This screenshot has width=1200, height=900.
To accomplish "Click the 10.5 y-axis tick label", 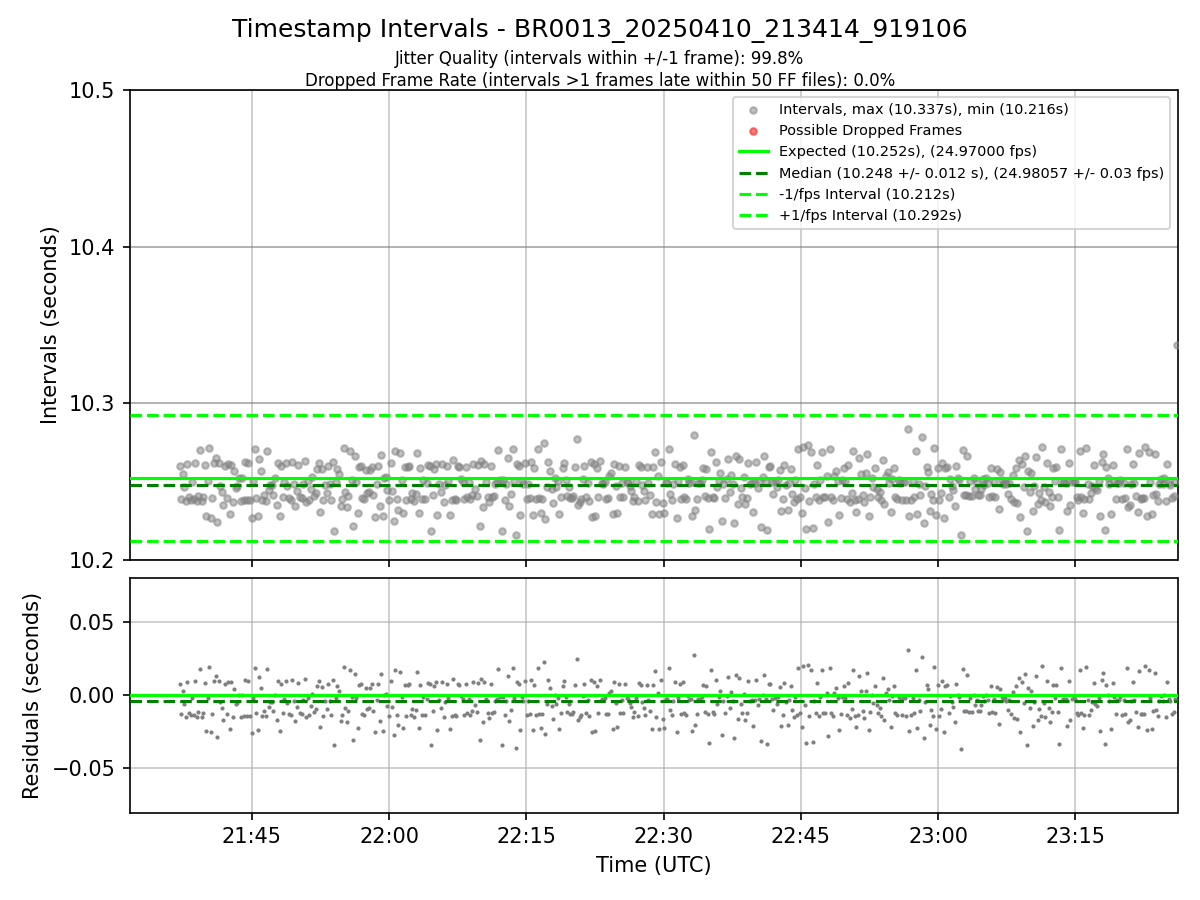I will (95, 92).
